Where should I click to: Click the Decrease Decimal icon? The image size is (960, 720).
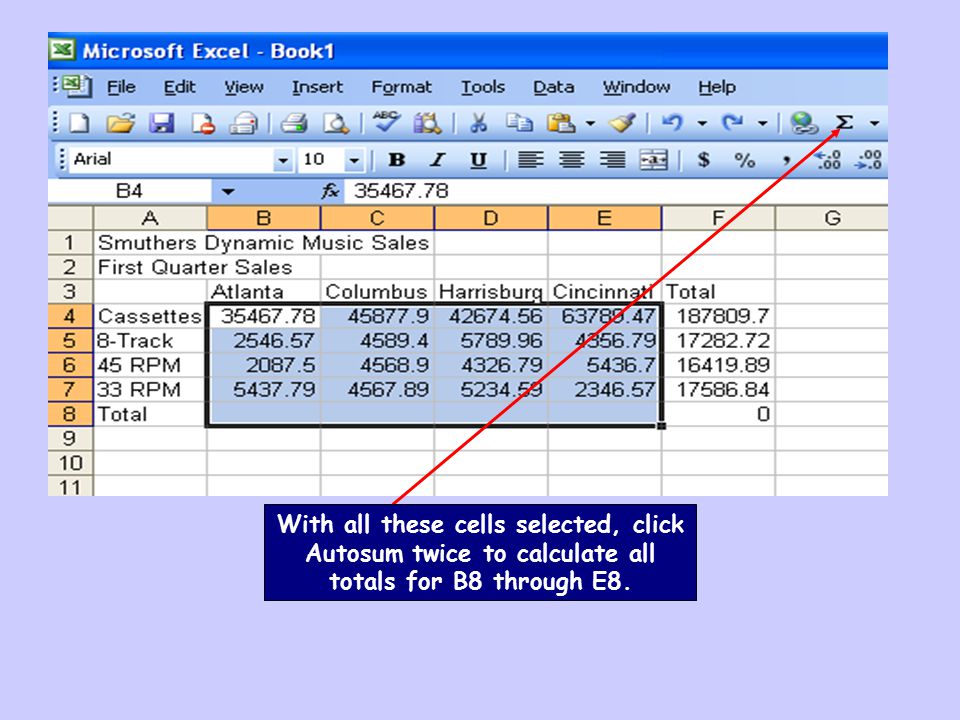tap(869, 160)
